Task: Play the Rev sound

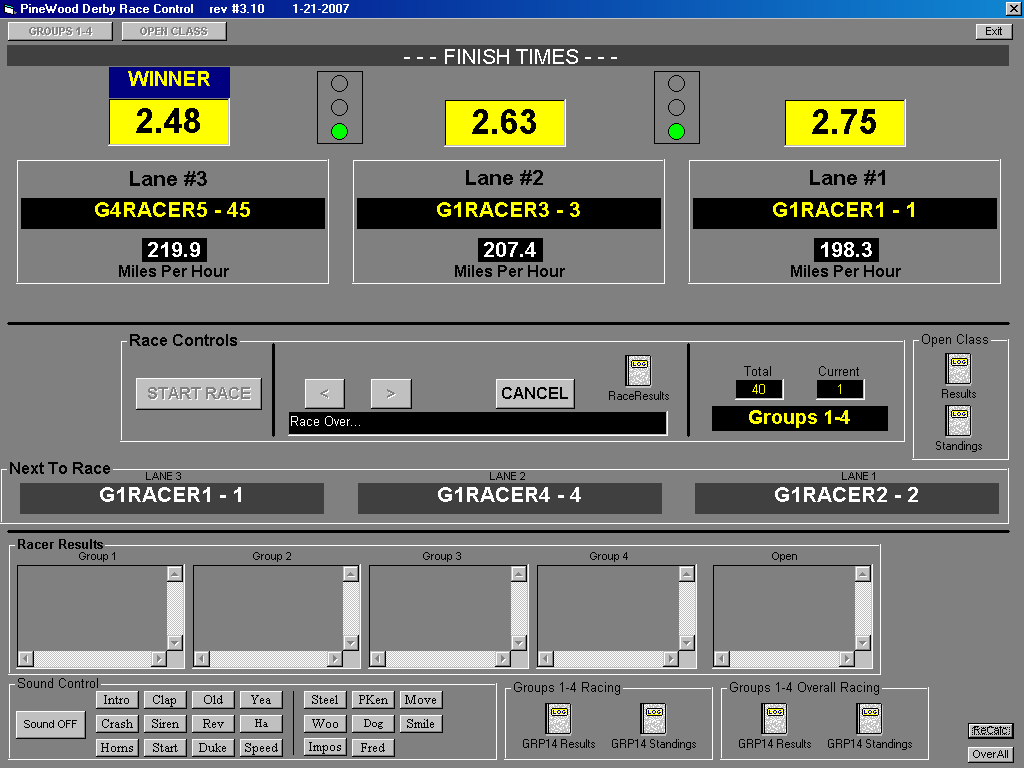Action: point(213,724)
